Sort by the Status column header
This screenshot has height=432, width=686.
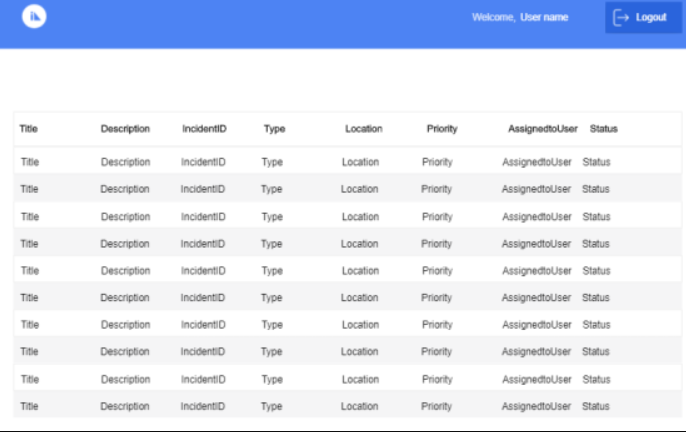click(x=604, y=129)
